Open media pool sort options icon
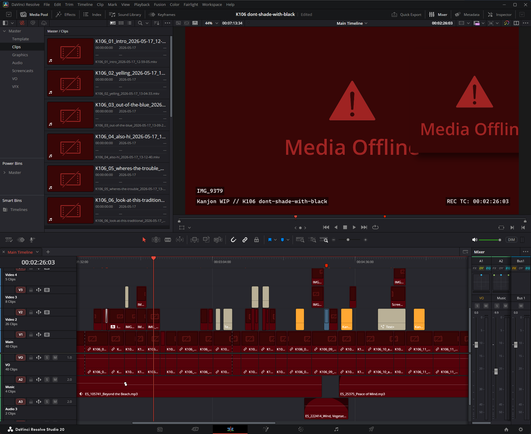The width and height of the screenshot is (531, 434). point(156,23)
